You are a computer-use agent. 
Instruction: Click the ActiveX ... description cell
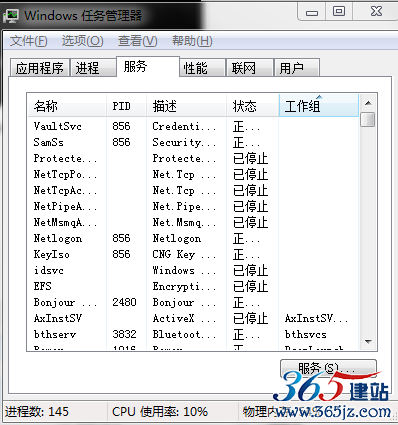pos(184,318)
